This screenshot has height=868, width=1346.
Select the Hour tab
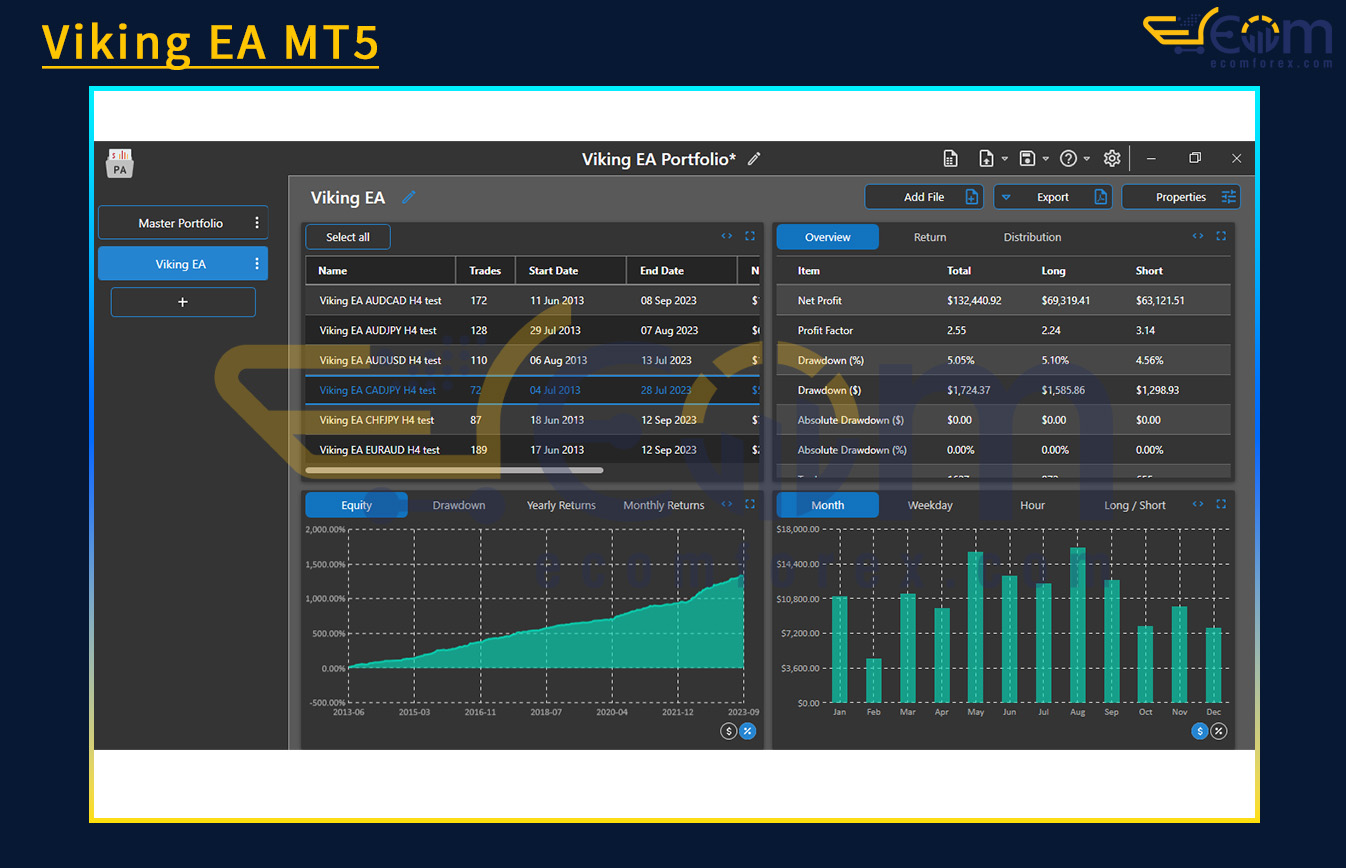(1032, 505)
